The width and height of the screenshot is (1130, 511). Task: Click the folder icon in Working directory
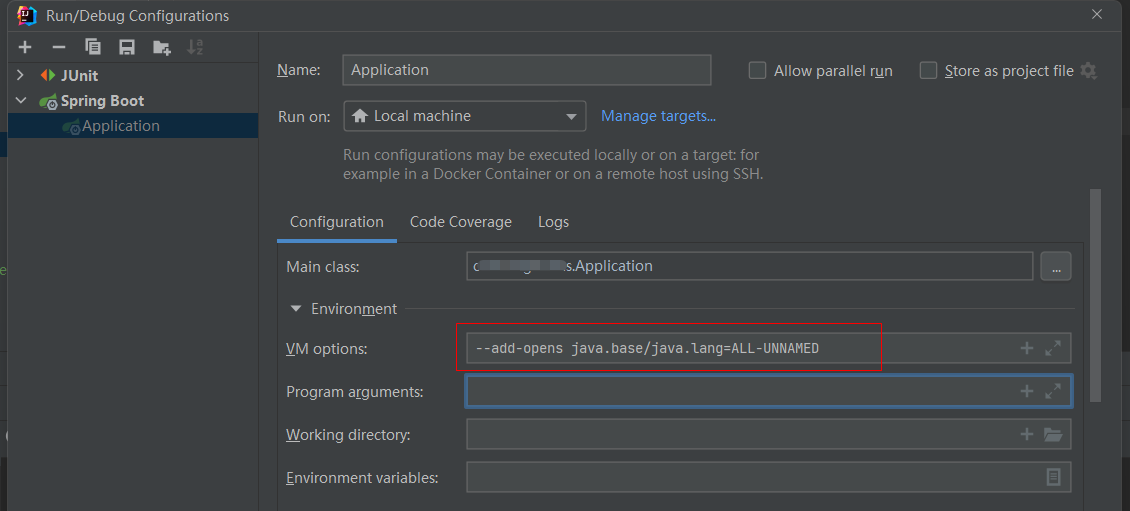coord(1053,434)
